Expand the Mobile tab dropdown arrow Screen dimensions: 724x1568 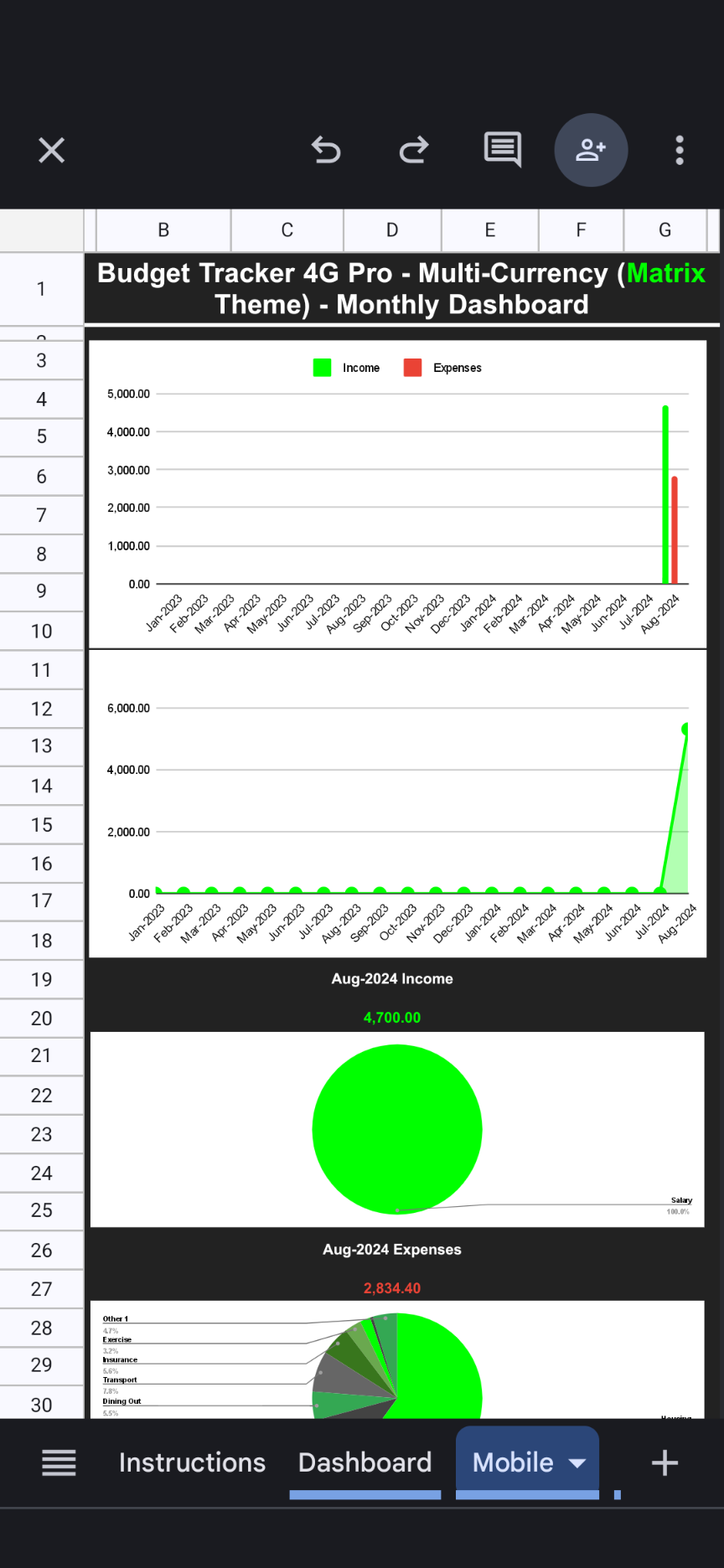[x=577, y=1463]
